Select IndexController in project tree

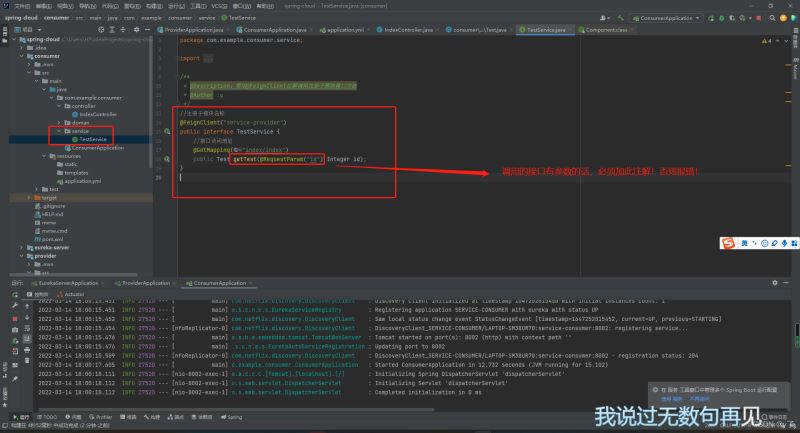point(98,114)
